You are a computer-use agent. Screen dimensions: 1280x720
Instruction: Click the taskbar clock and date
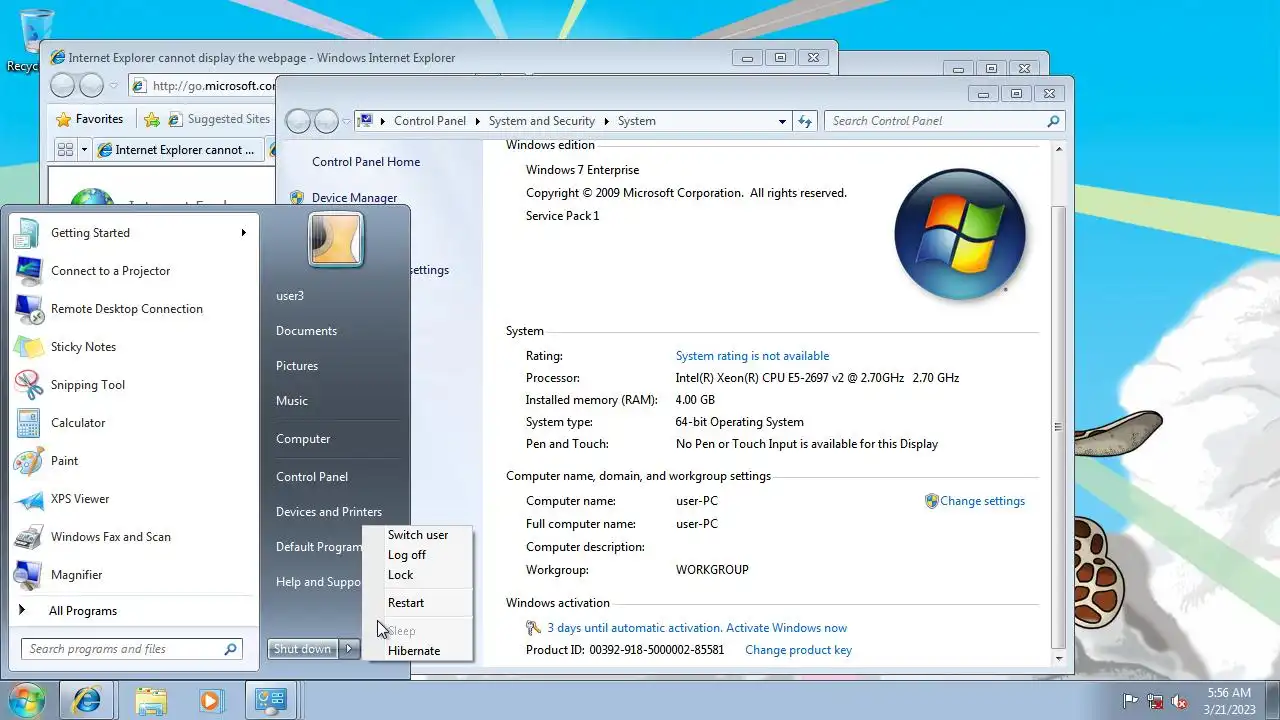pyautogui.click(x=1228, y=701)
